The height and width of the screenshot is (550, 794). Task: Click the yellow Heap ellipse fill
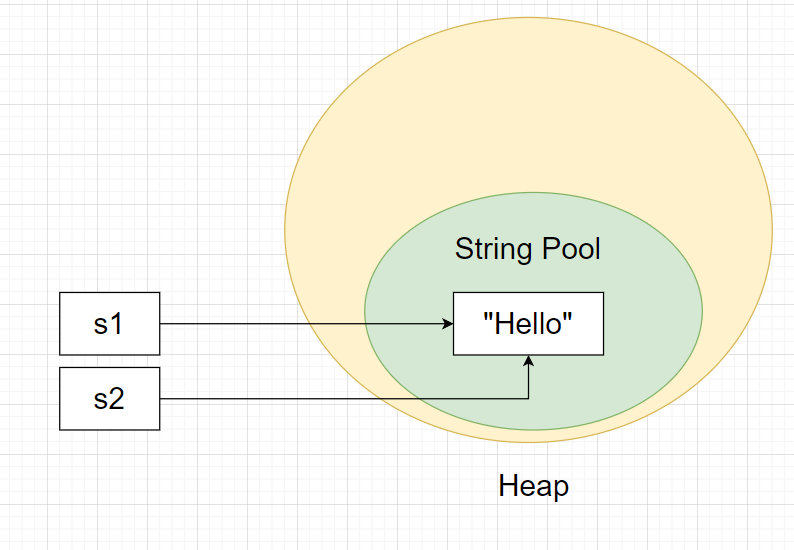tap(528, 110)
